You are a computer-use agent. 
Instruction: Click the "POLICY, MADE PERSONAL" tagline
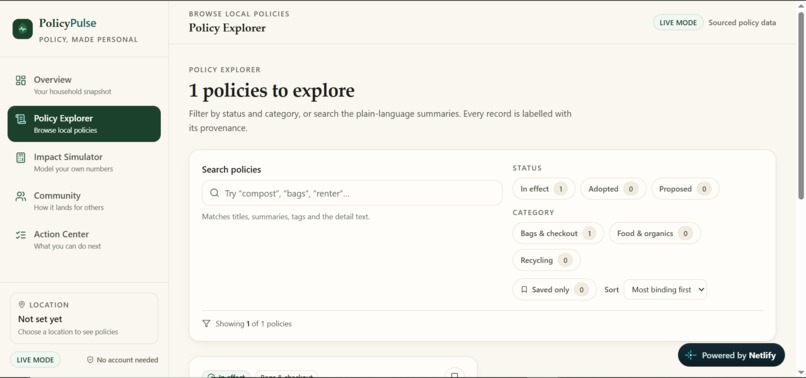88,40
